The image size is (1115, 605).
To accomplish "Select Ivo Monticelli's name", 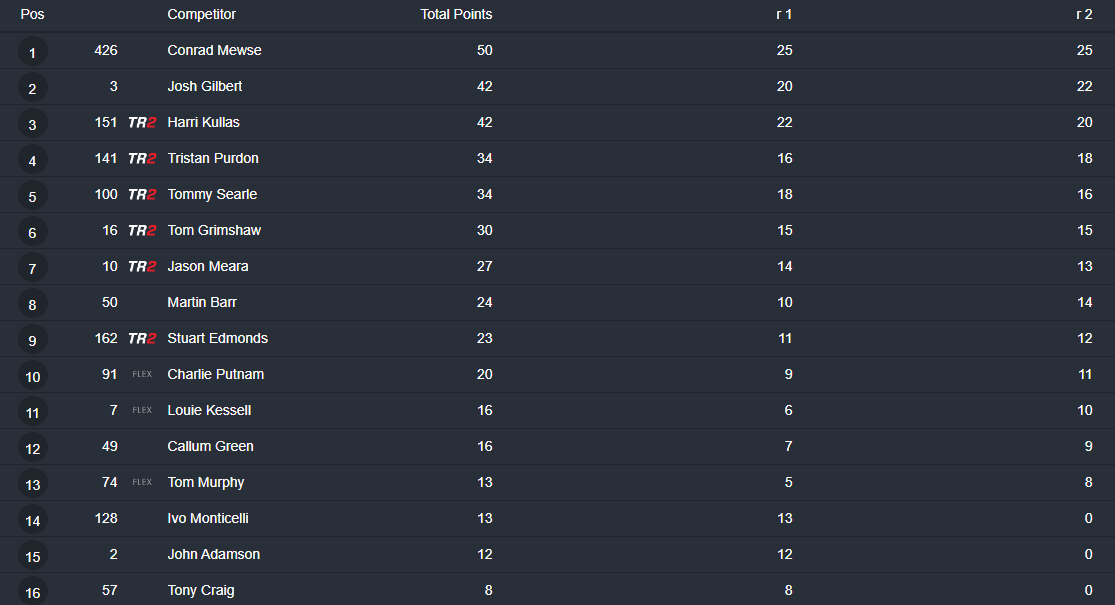I will pos(208,518).
